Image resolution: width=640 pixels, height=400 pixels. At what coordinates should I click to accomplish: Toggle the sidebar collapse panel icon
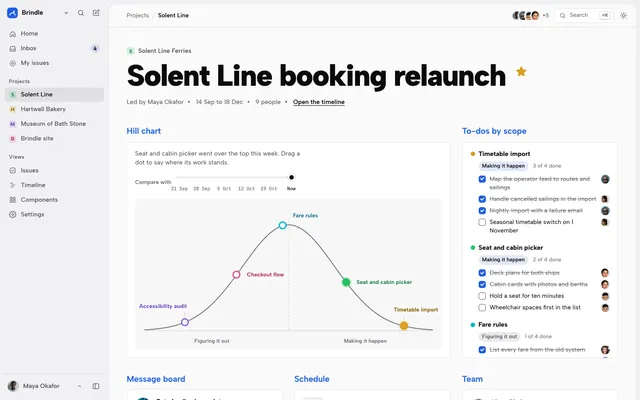pyautogui.click(x=96, y=386)
